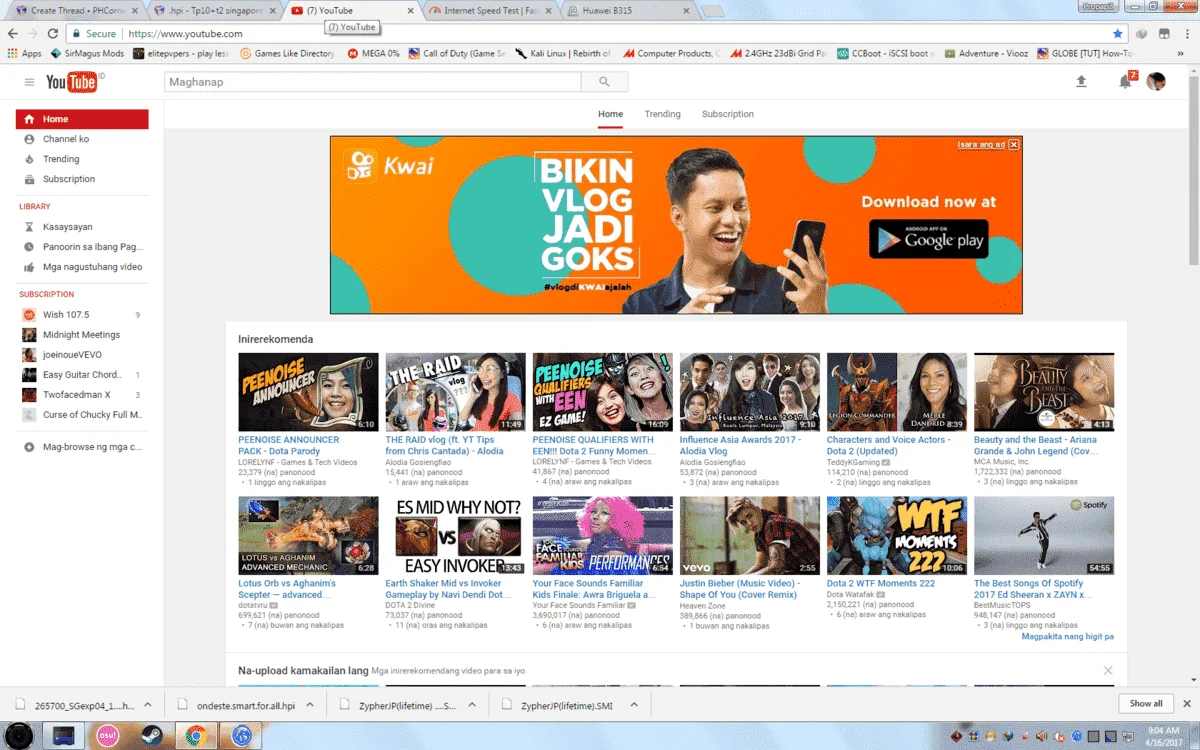
Task: Switch to Create Thread PHCorner tab
Action: tap(75, 10)
